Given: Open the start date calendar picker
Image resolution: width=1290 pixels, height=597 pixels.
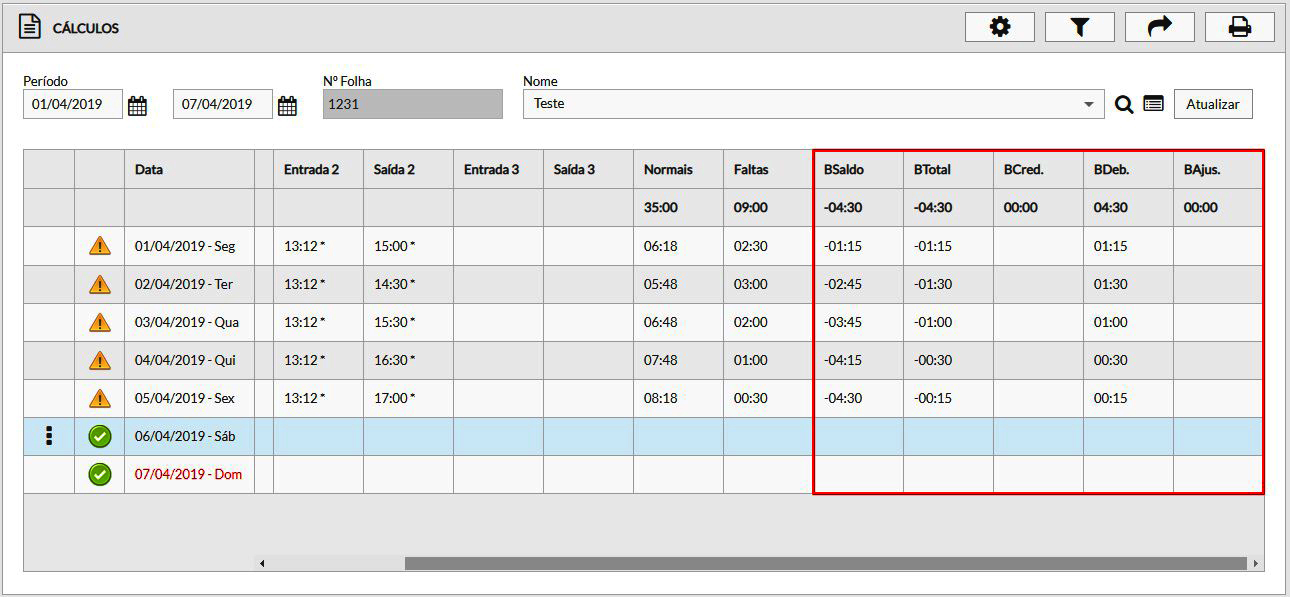Looking at the screenshot, I should tap(137, 105).
